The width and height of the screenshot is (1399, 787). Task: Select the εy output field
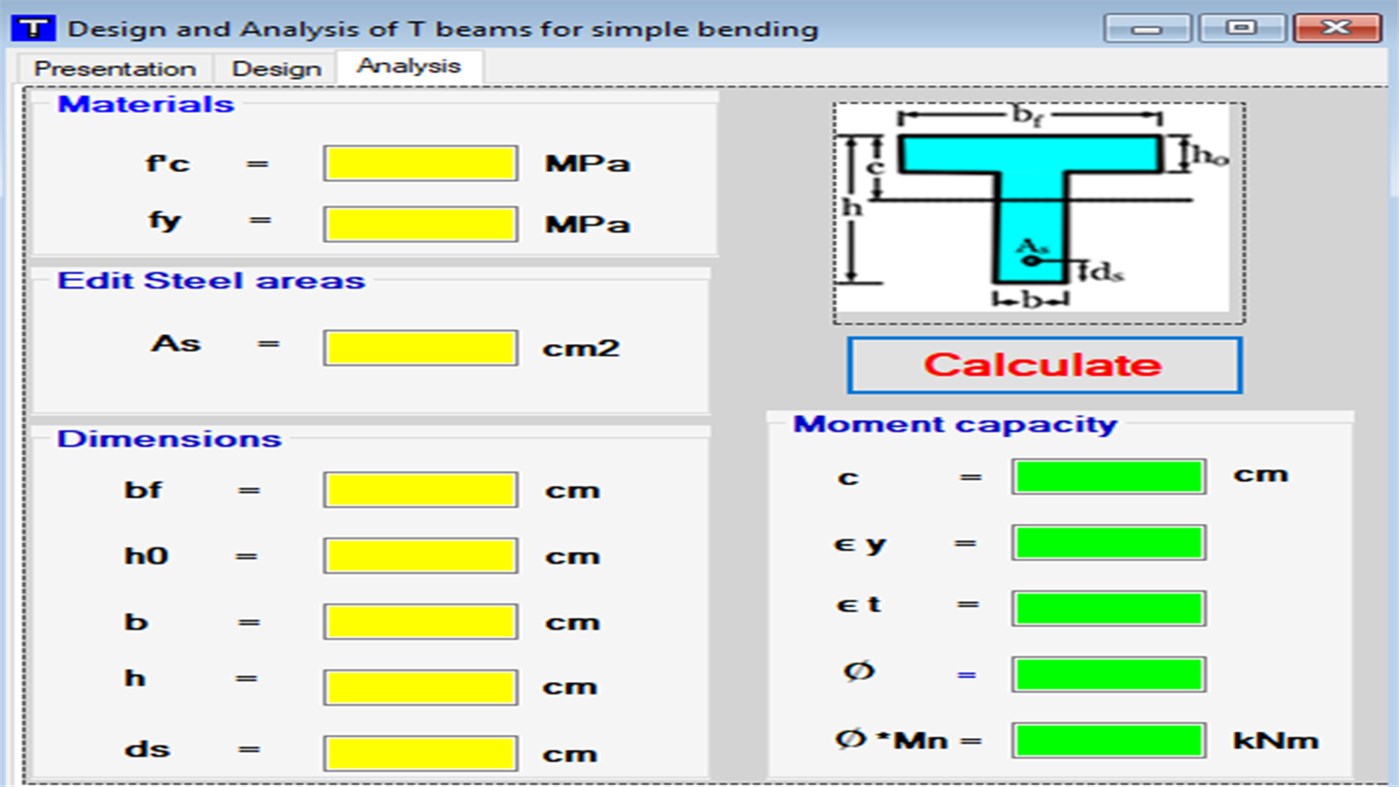pyautogui.click(x=1109, y=542)
